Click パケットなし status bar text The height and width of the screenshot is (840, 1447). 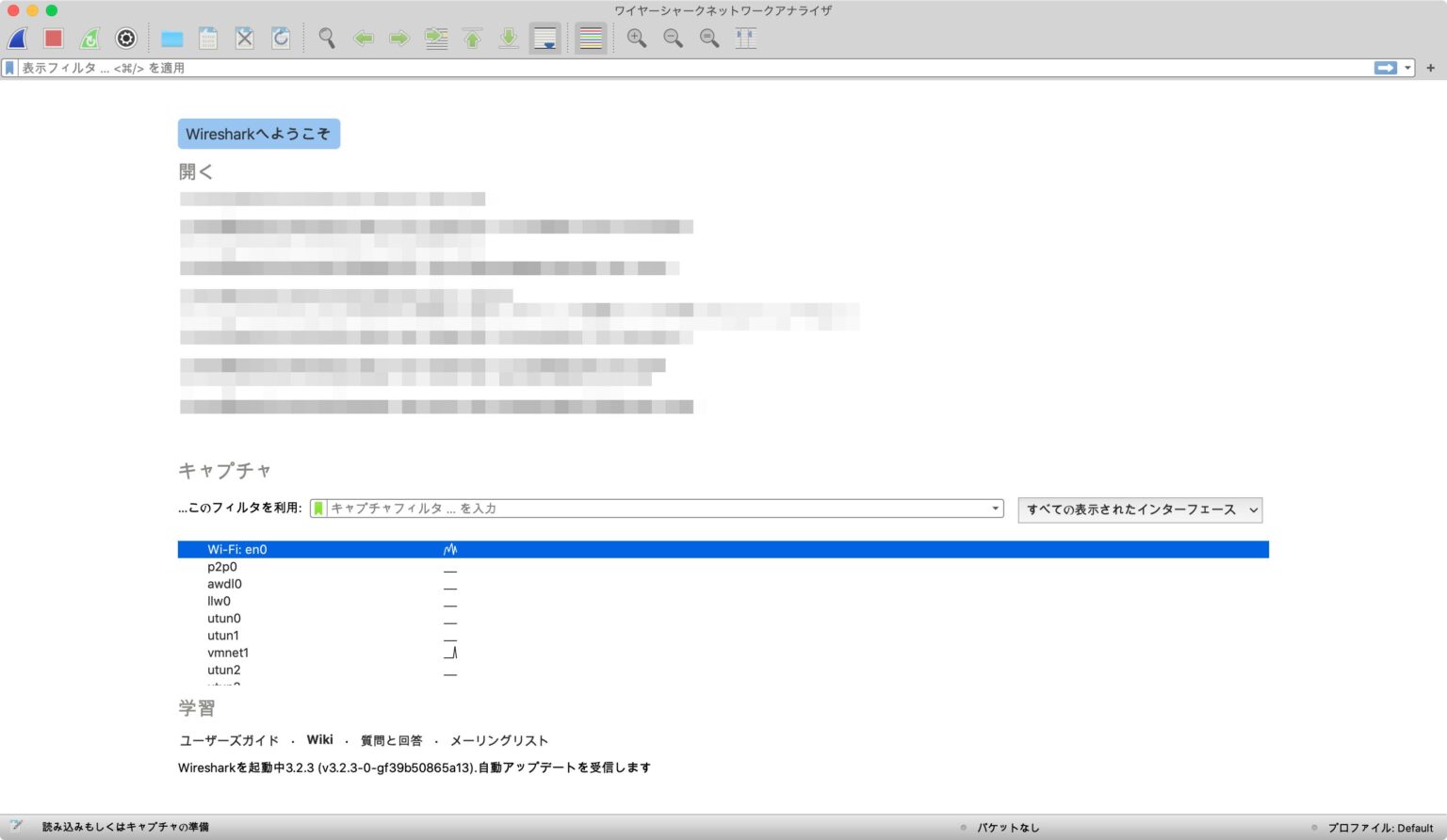(x=1008, y=828)
